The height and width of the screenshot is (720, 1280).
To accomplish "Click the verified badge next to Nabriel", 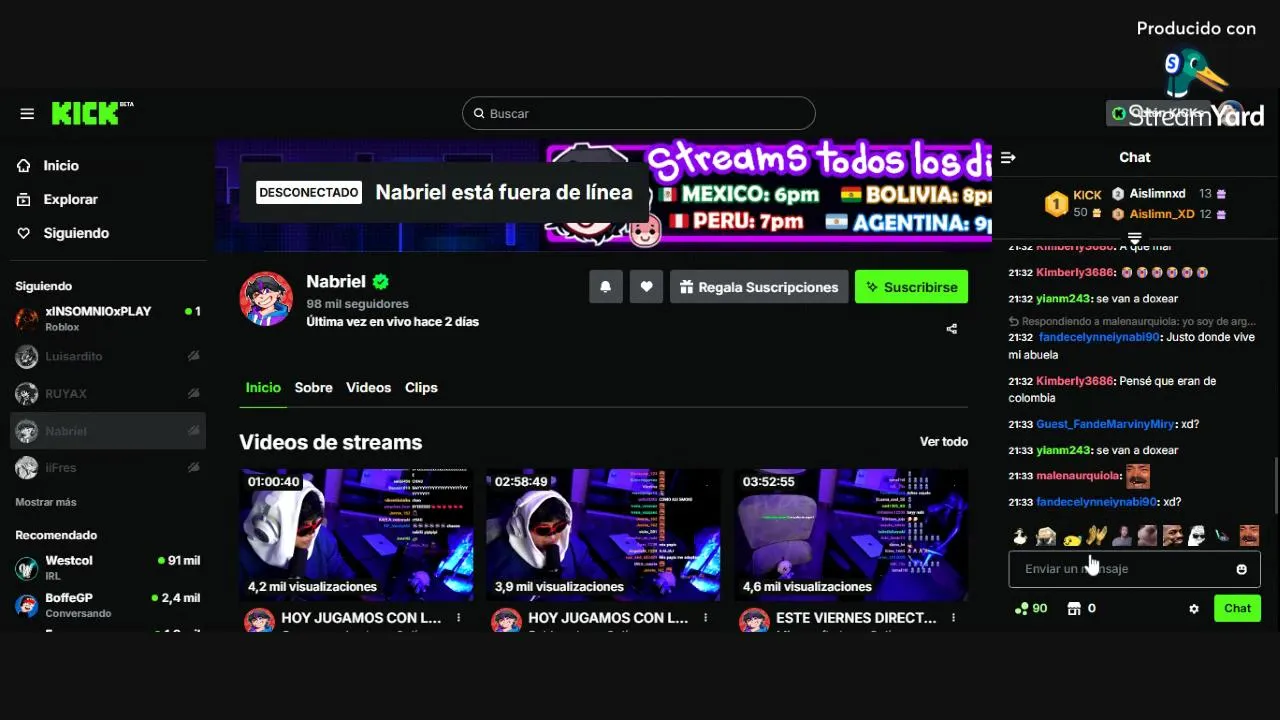I will click(x=381, y=282).
